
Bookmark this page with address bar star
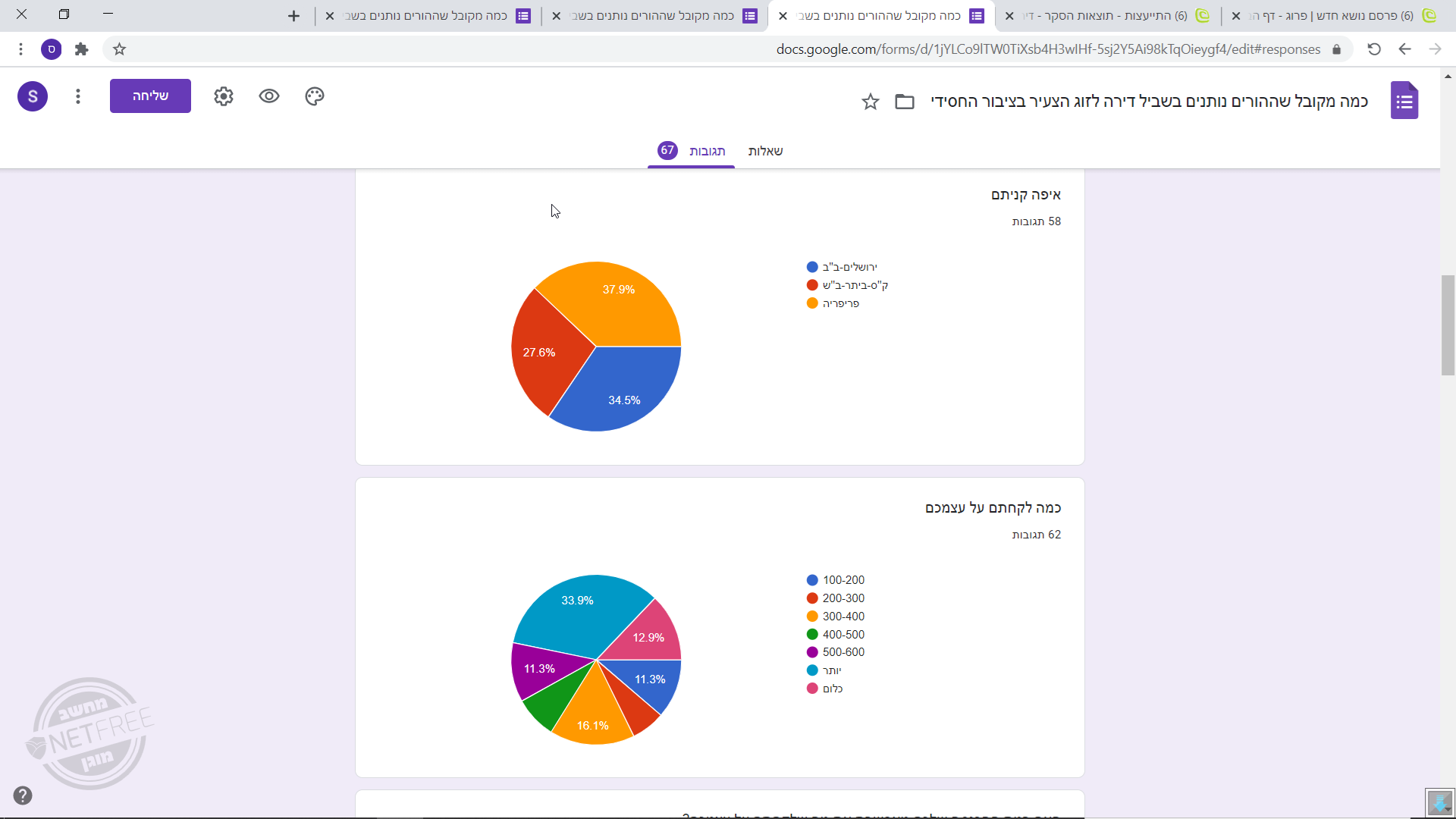tap(119, 49)
